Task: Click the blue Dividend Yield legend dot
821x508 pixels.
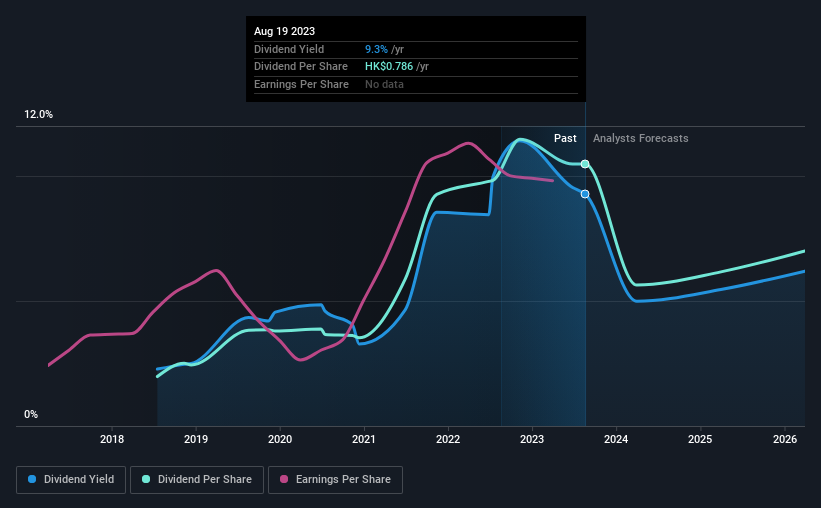Action: pyautogui.click(x=32, y=479)
